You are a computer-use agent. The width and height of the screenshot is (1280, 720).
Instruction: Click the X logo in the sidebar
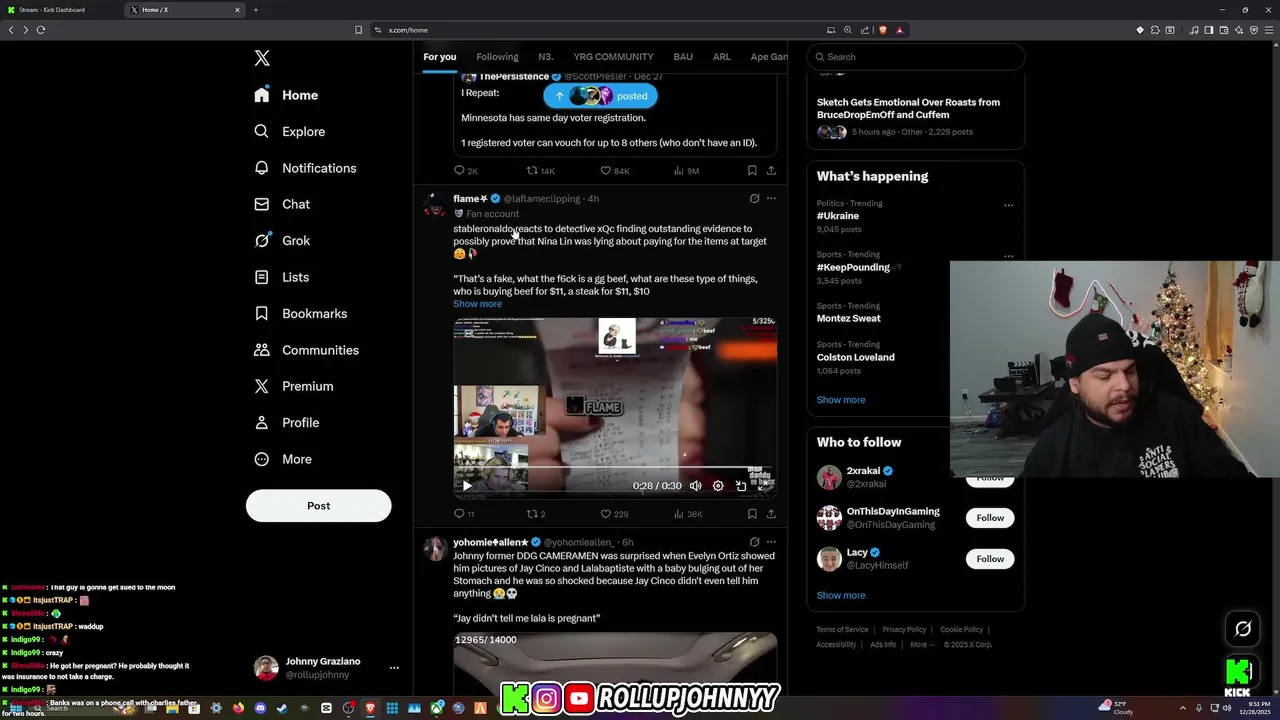262,58
